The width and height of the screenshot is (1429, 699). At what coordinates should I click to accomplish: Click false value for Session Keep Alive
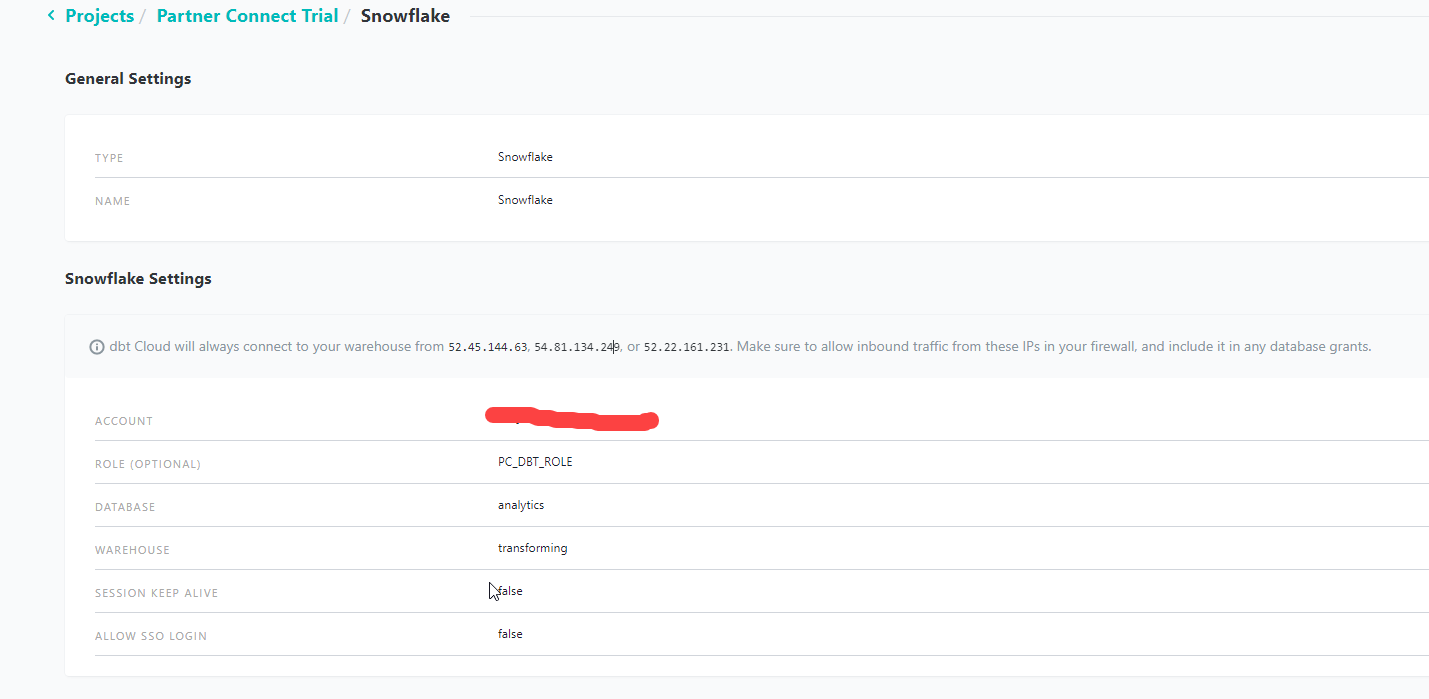click(x=510, y=591)
